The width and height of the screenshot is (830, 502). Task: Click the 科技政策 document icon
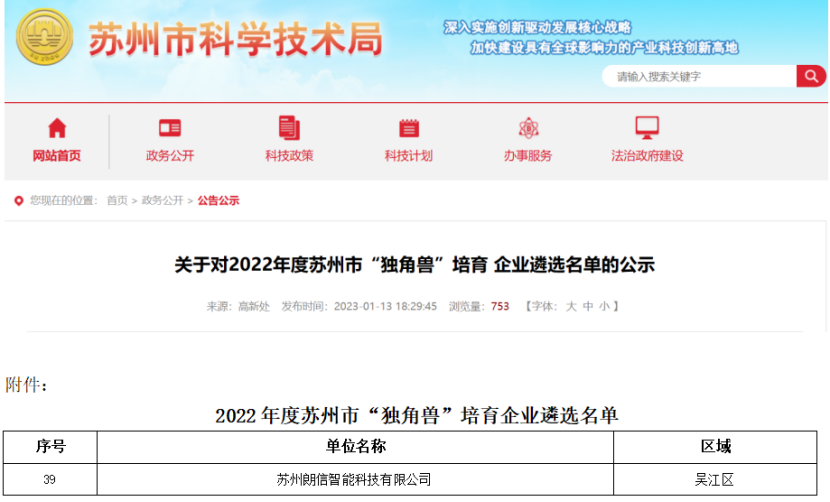(289, 128)
